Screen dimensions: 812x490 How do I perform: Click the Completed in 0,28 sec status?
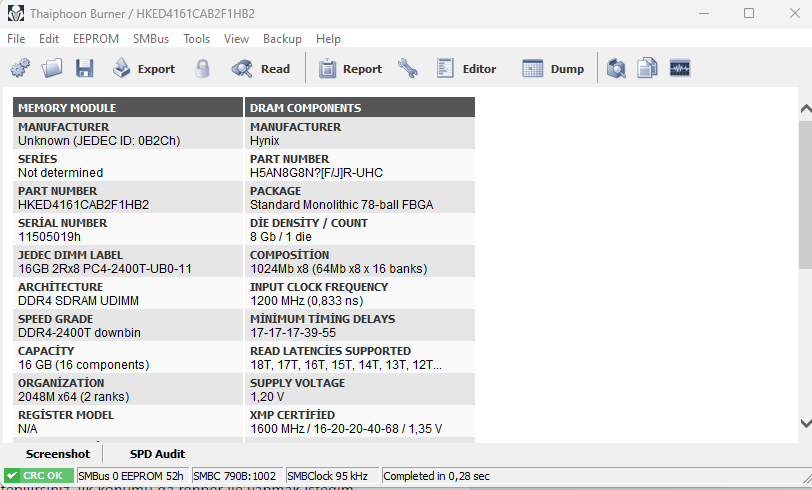click(436, 476)
